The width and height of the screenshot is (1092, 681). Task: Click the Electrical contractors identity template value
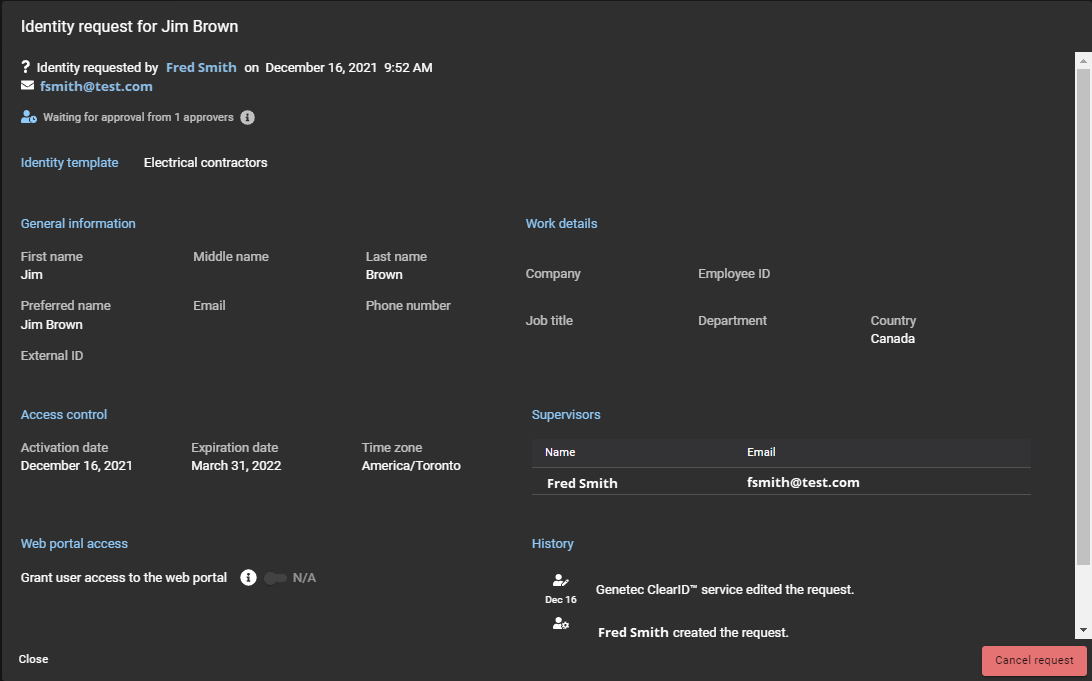tap(205, 162)
